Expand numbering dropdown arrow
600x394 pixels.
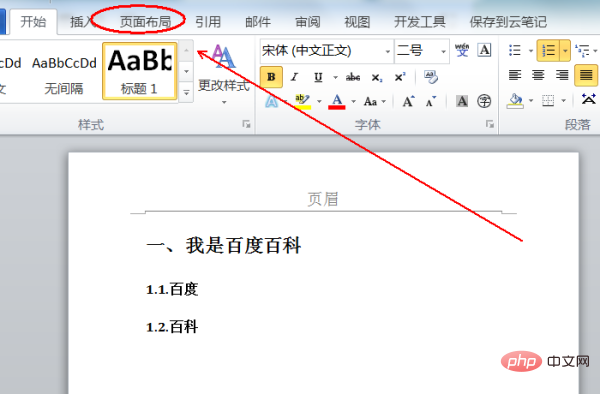[x=565, y=50]
